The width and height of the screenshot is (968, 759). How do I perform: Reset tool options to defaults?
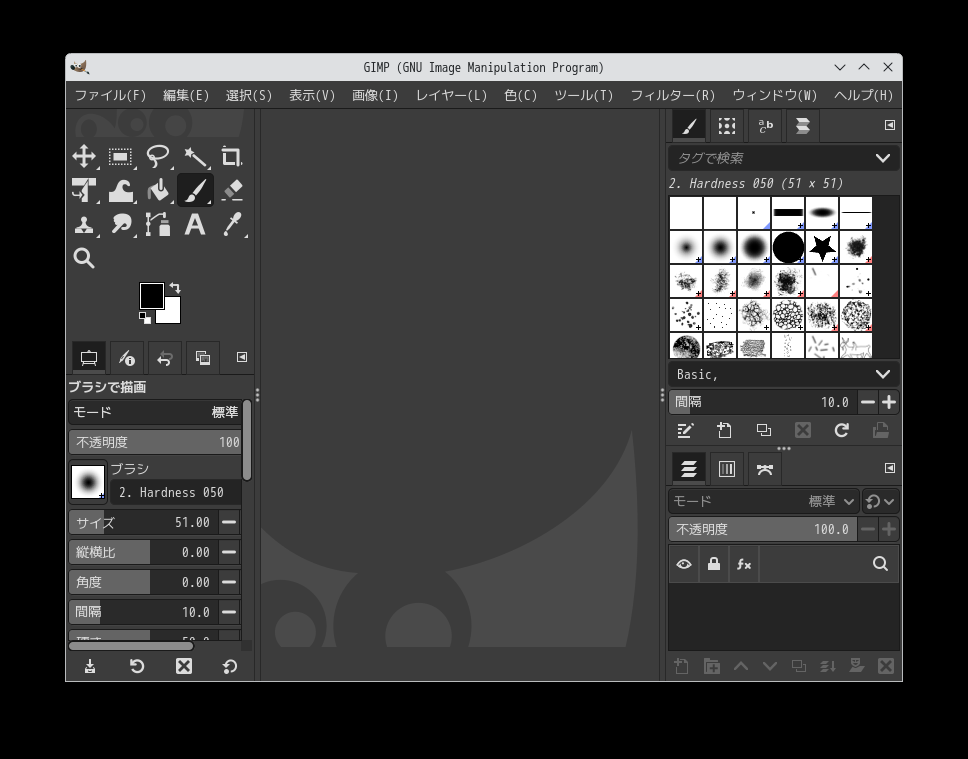[x=230, y=666]
